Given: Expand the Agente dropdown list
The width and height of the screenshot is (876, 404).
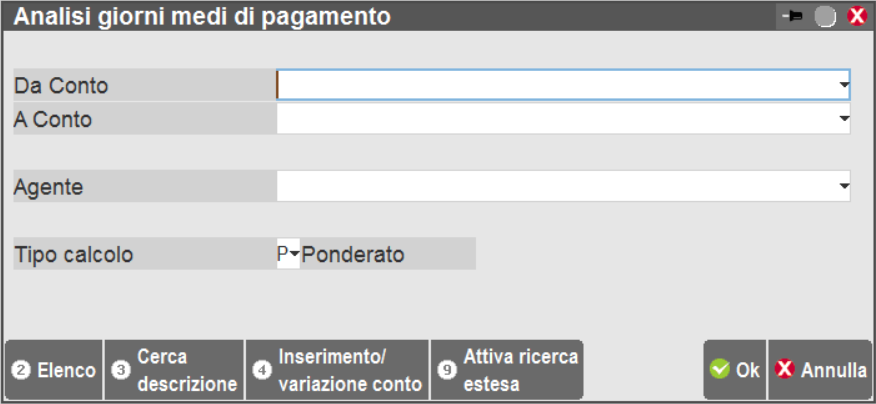Looking at the screenshot, I should click(844, 186).
